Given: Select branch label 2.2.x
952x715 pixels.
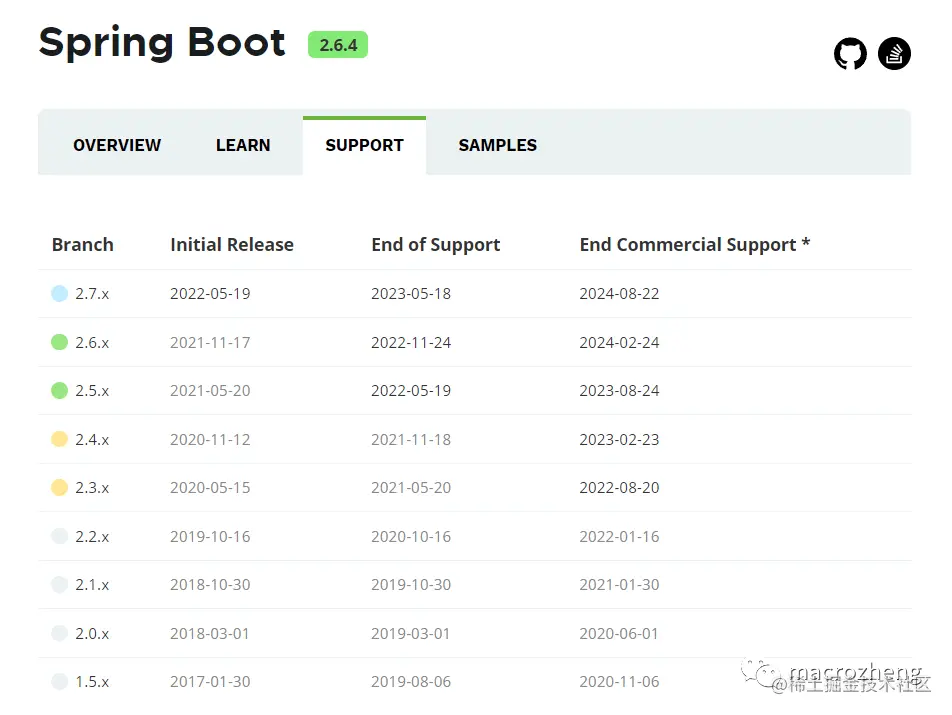Looking at the screenshot, I should click(92, 537).
